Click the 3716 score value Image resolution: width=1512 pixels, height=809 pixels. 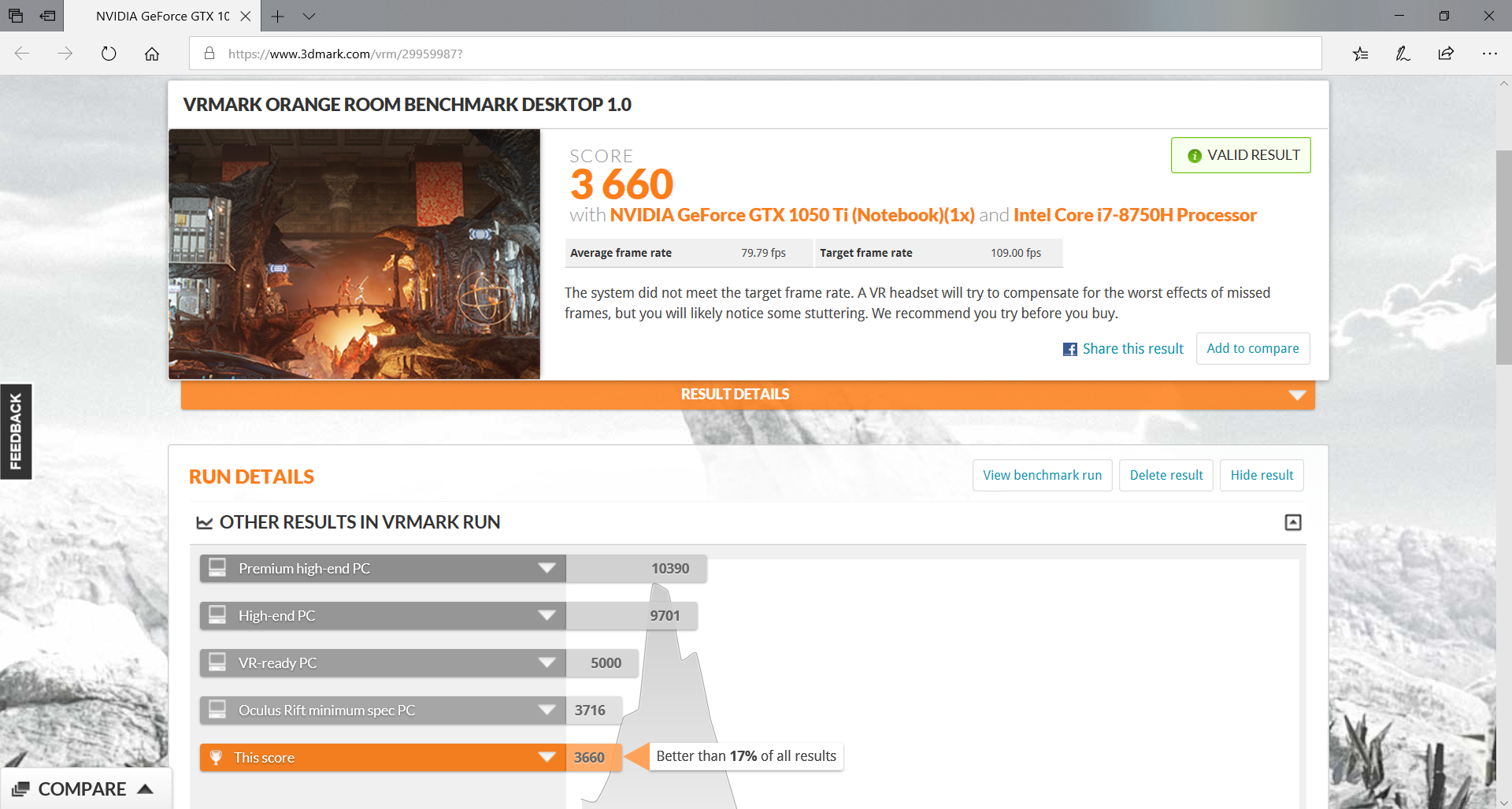(x=590, y=711)
